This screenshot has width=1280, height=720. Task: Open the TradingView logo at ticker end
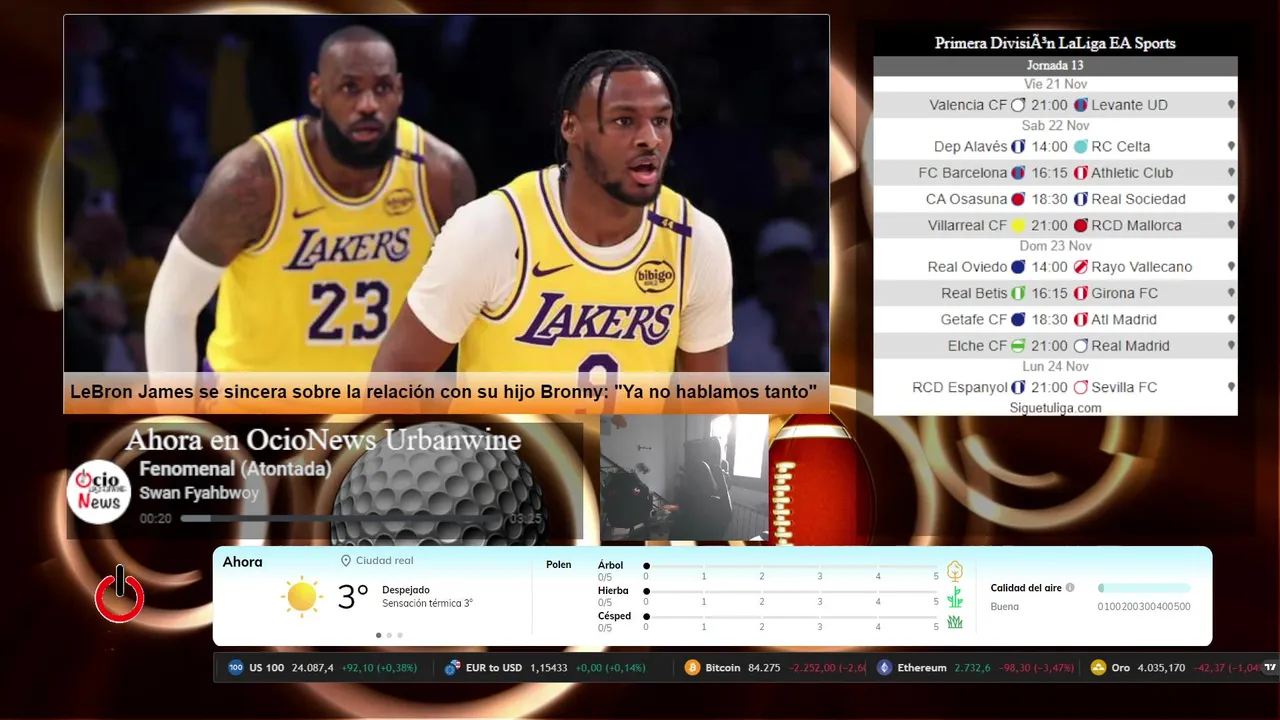[1270, 667]
